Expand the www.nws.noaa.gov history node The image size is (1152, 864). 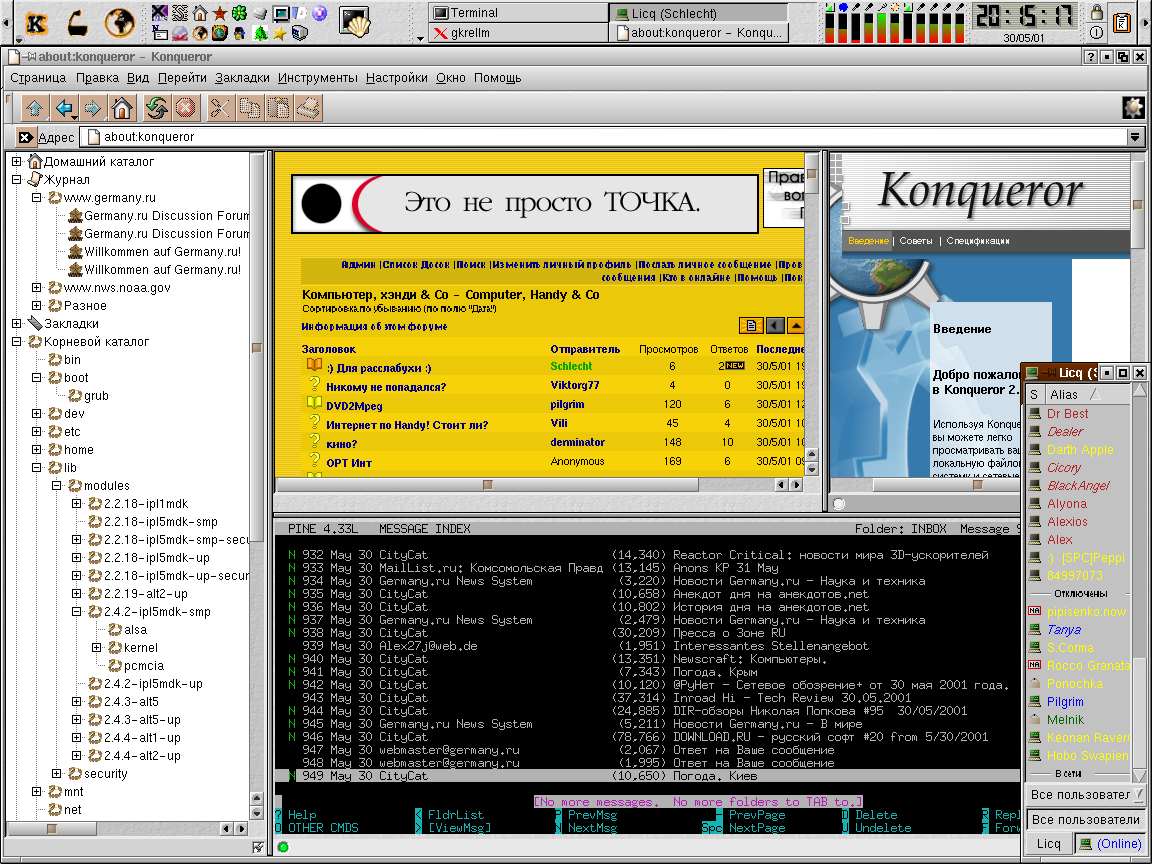tap(37, 287)
